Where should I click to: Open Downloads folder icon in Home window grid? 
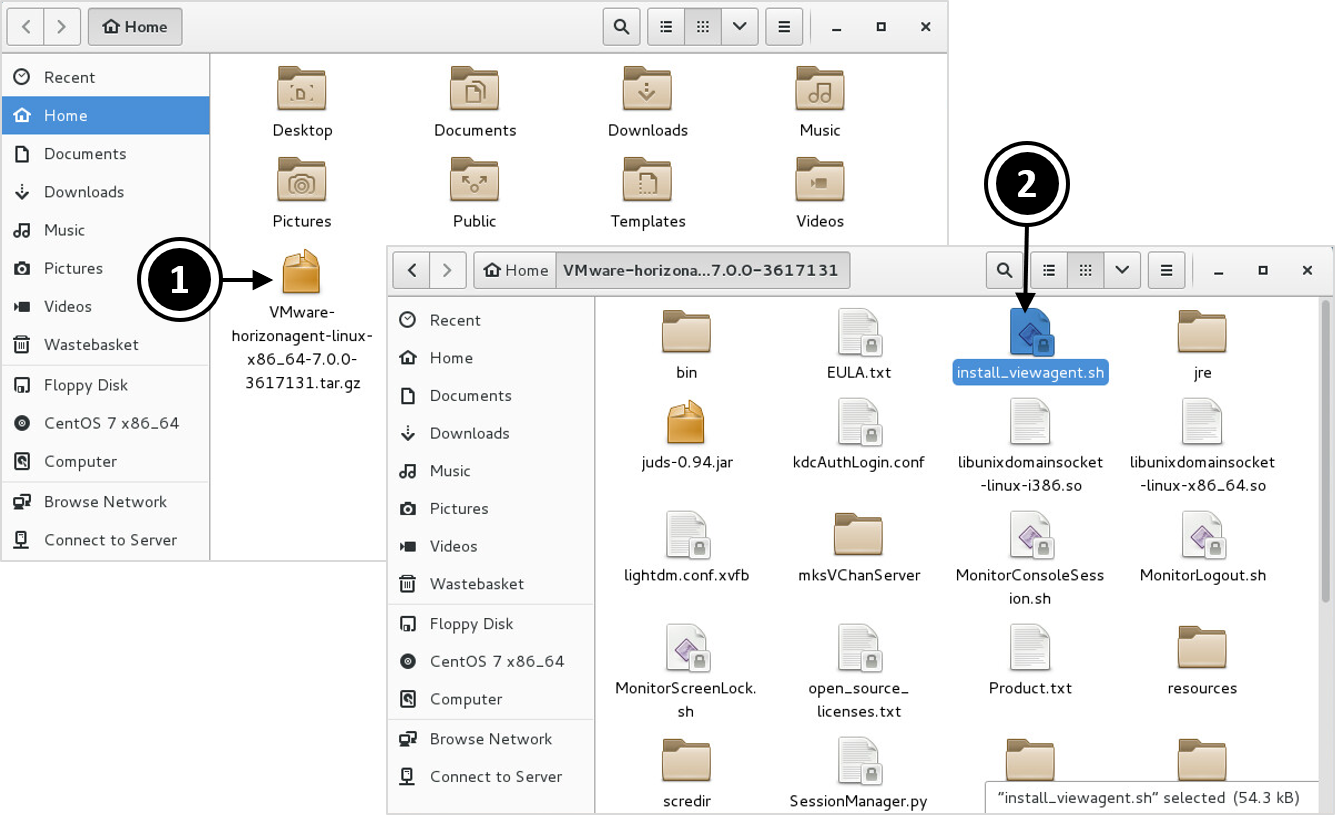click(647, 89)
